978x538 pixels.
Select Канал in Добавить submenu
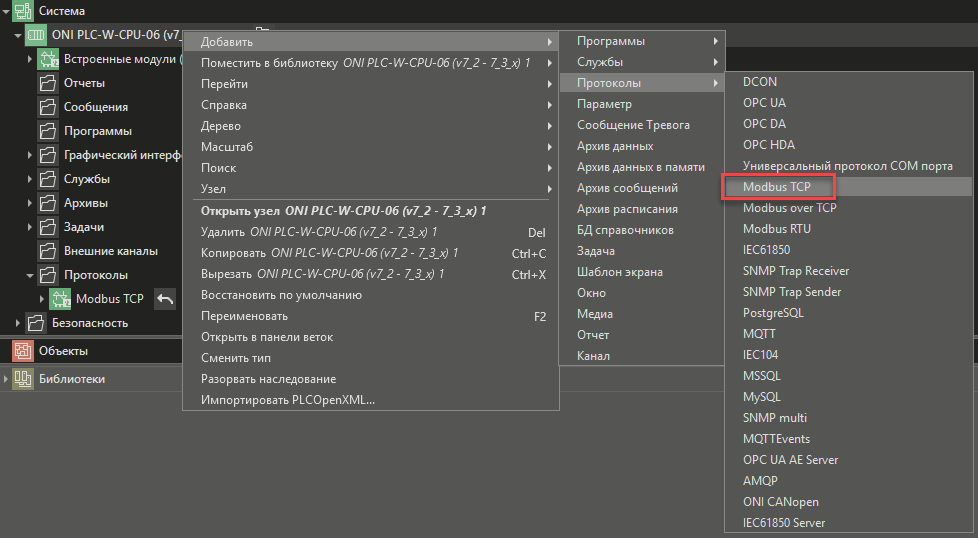tap(642, 356)
